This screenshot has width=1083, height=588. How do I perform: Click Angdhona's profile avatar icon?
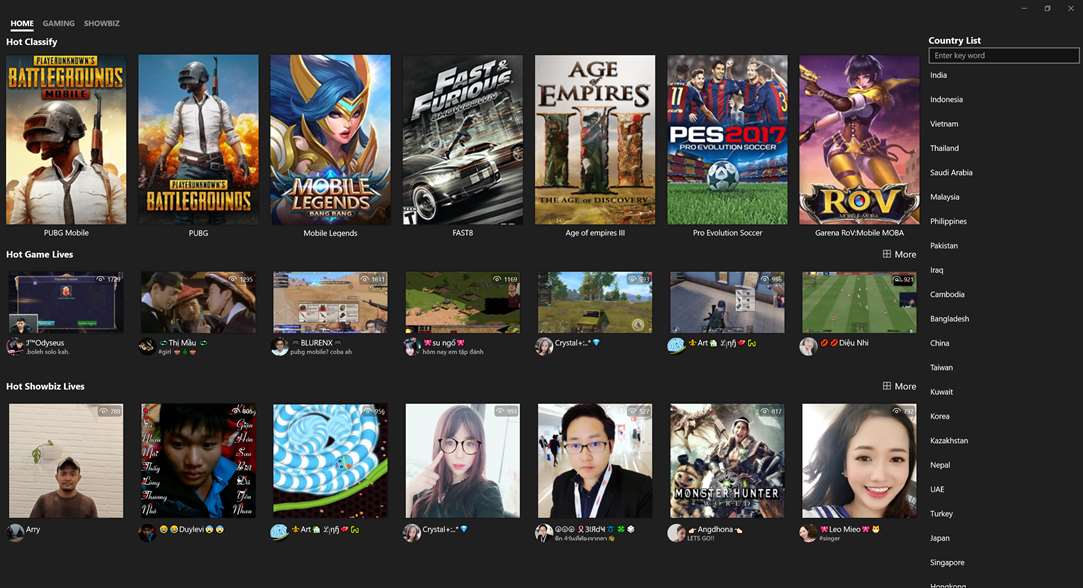point(676,532)
